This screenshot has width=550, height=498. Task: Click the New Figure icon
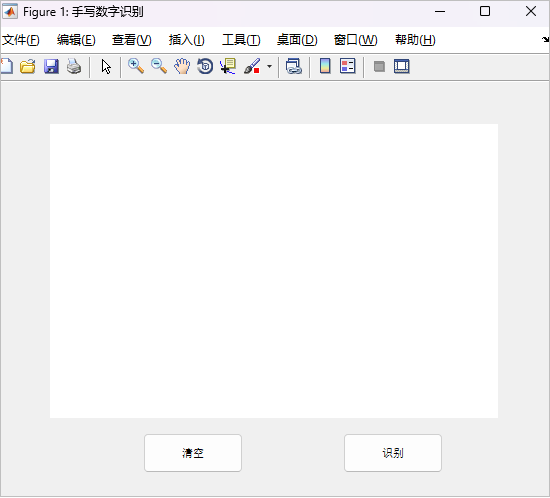[x=6, y=66]
